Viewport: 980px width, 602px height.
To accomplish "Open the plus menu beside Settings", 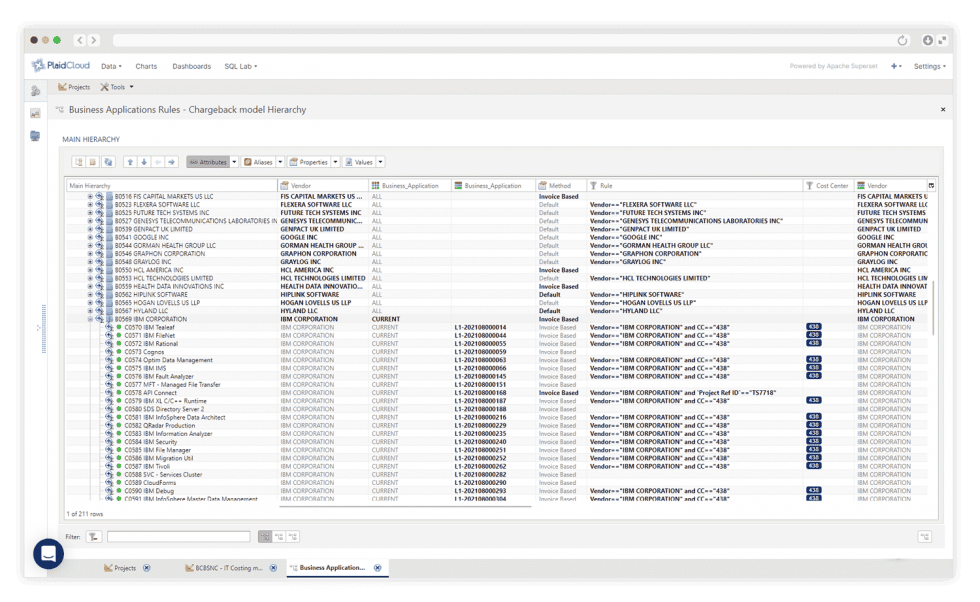I will [x=896, y=66].
